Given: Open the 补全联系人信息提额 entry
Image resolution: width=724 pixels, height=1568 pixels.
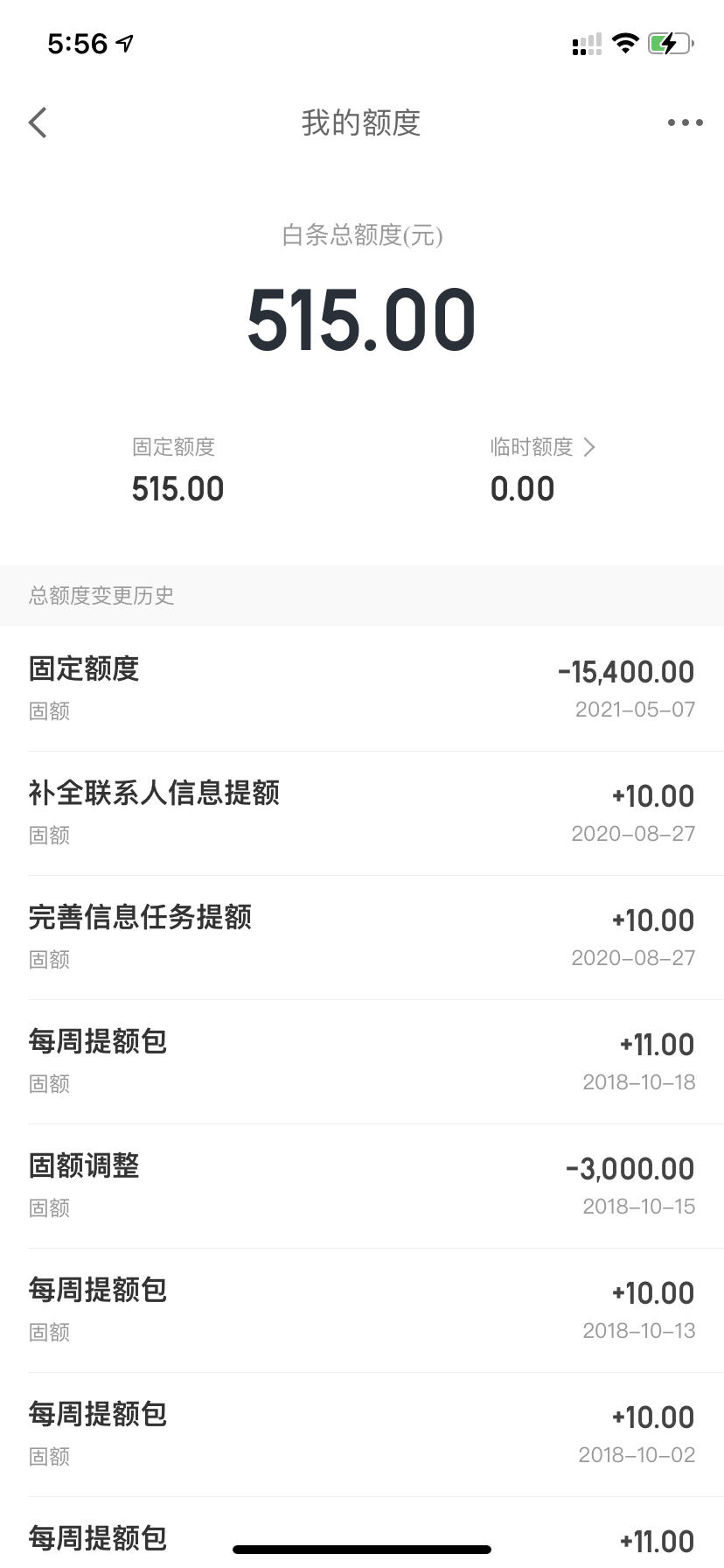Looking at the screenshot, I should 362,813.
